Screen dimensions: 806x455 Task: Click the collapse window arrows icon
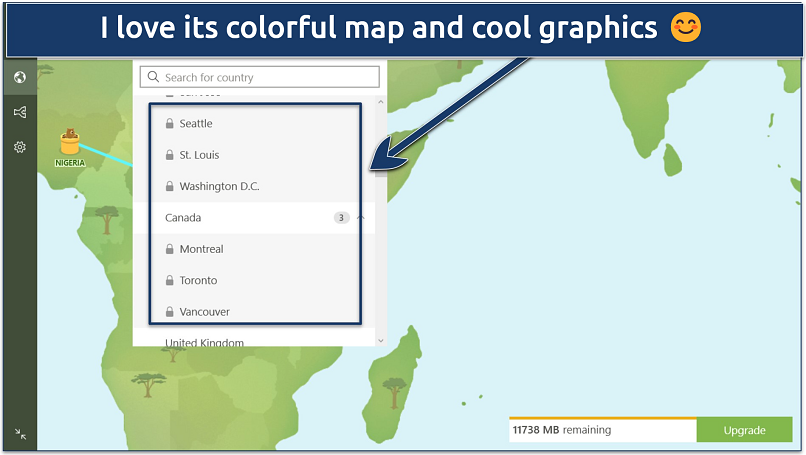(19, 434)
